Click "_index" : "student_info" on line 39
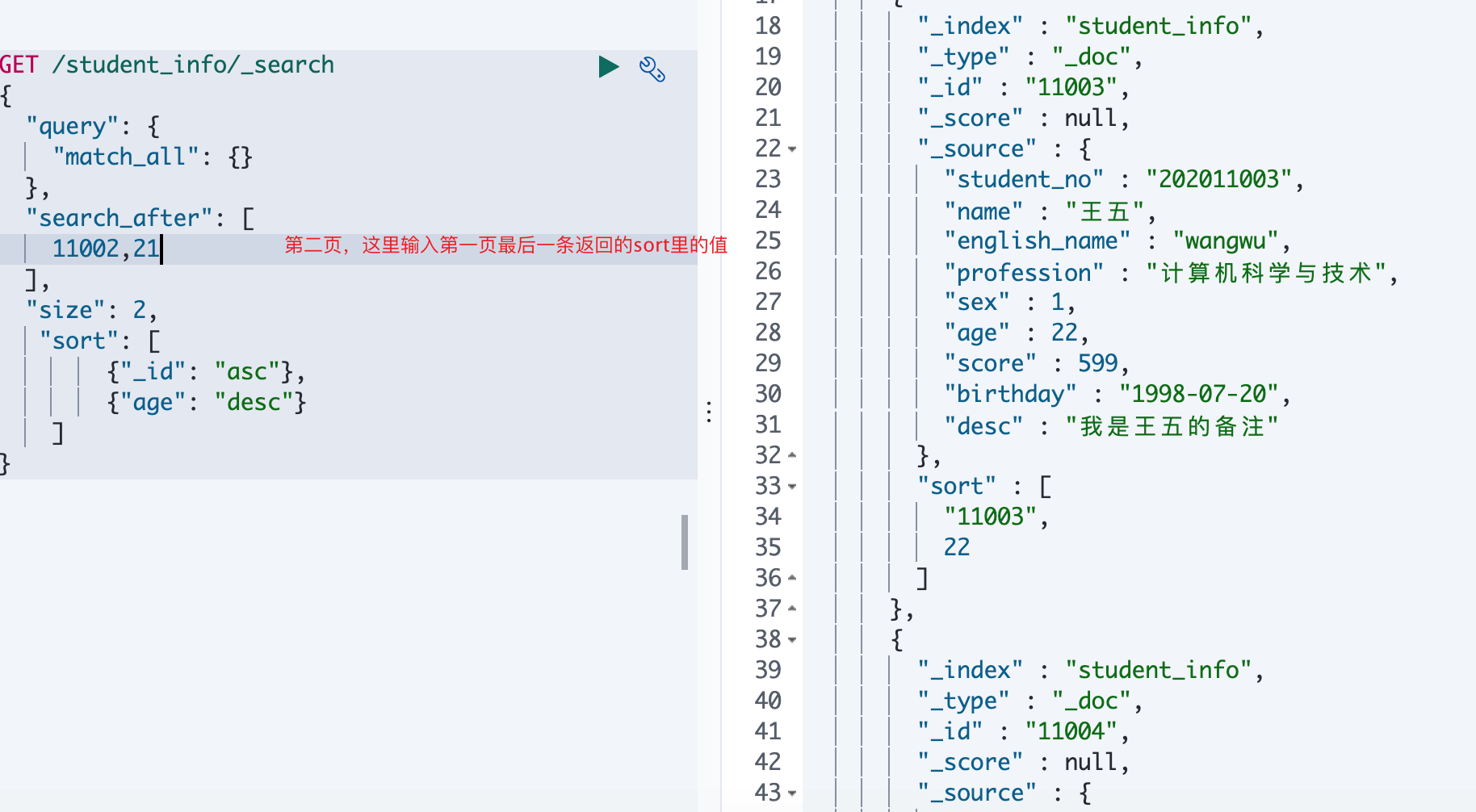 (x=1091, y=670)
